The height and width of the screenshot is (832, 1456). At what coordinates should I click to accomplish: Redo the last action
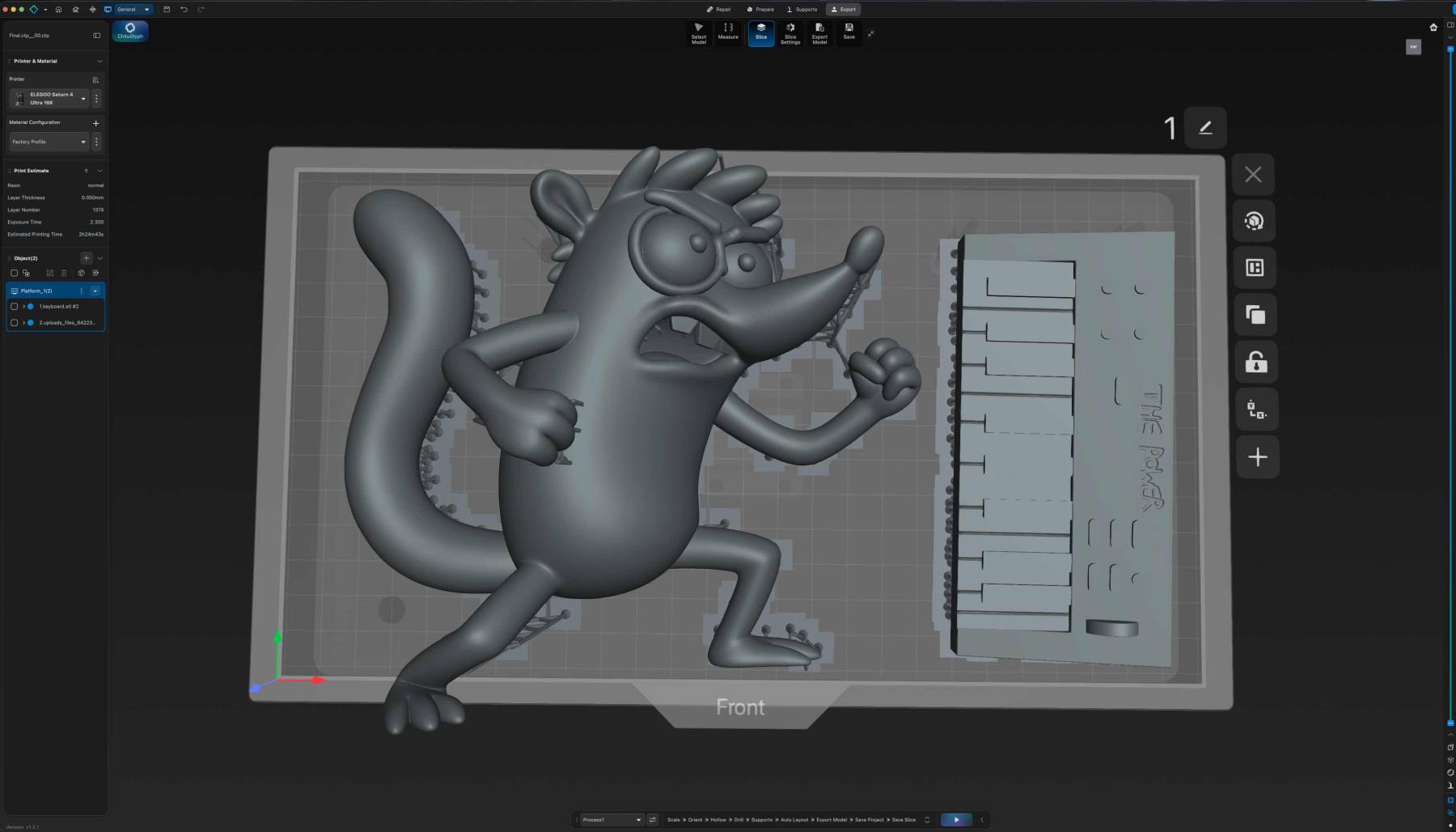click(x=201, y=10)
